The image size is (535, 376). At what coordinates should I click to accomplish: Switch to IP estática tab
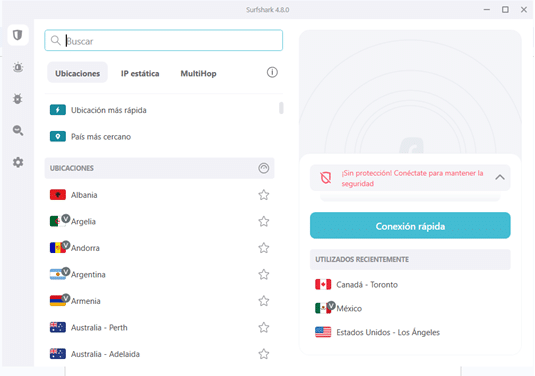point(140,73)
